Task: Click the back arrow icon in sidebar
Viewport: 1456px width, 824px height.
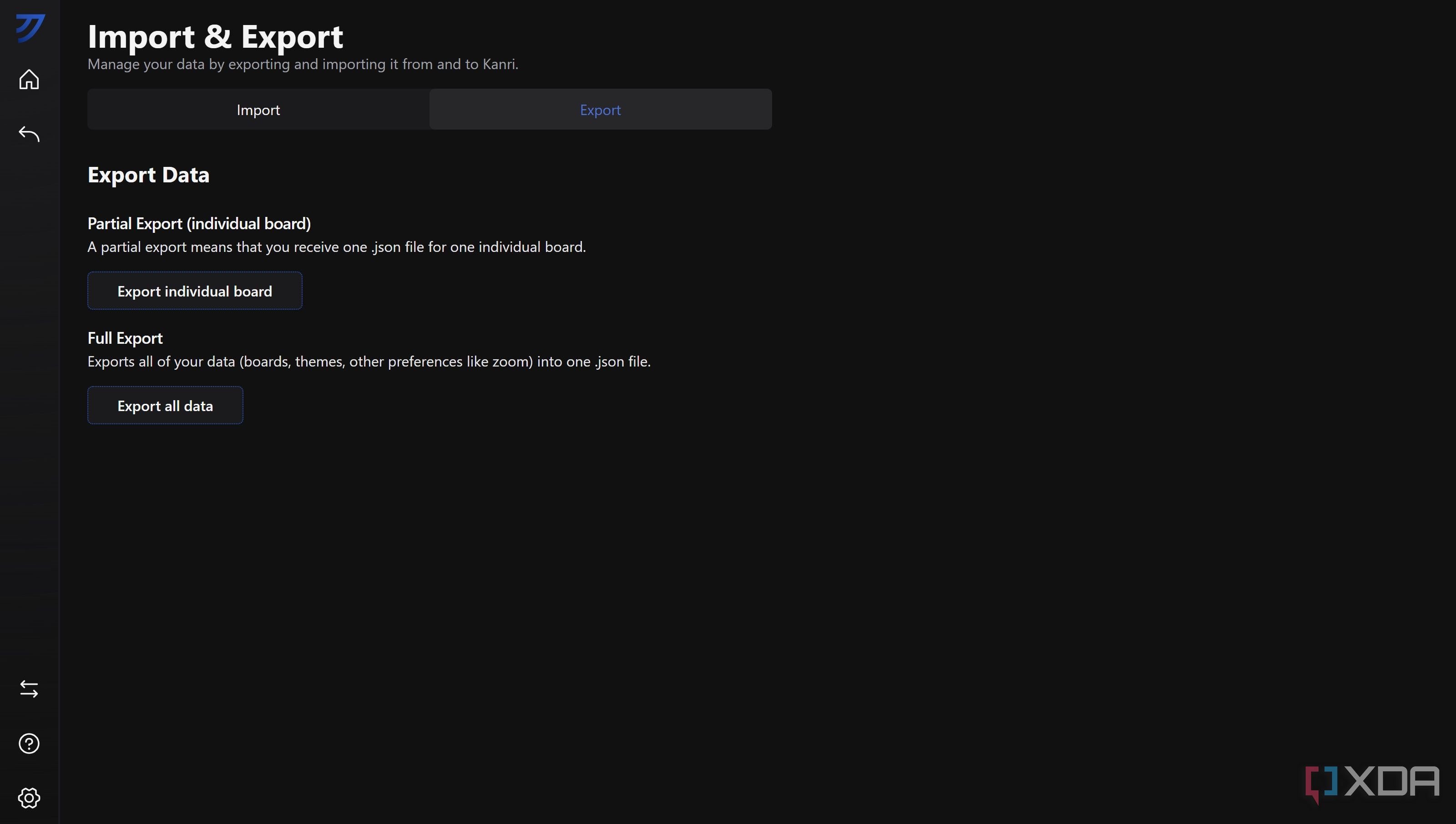Action: click(x=29, y=134)
